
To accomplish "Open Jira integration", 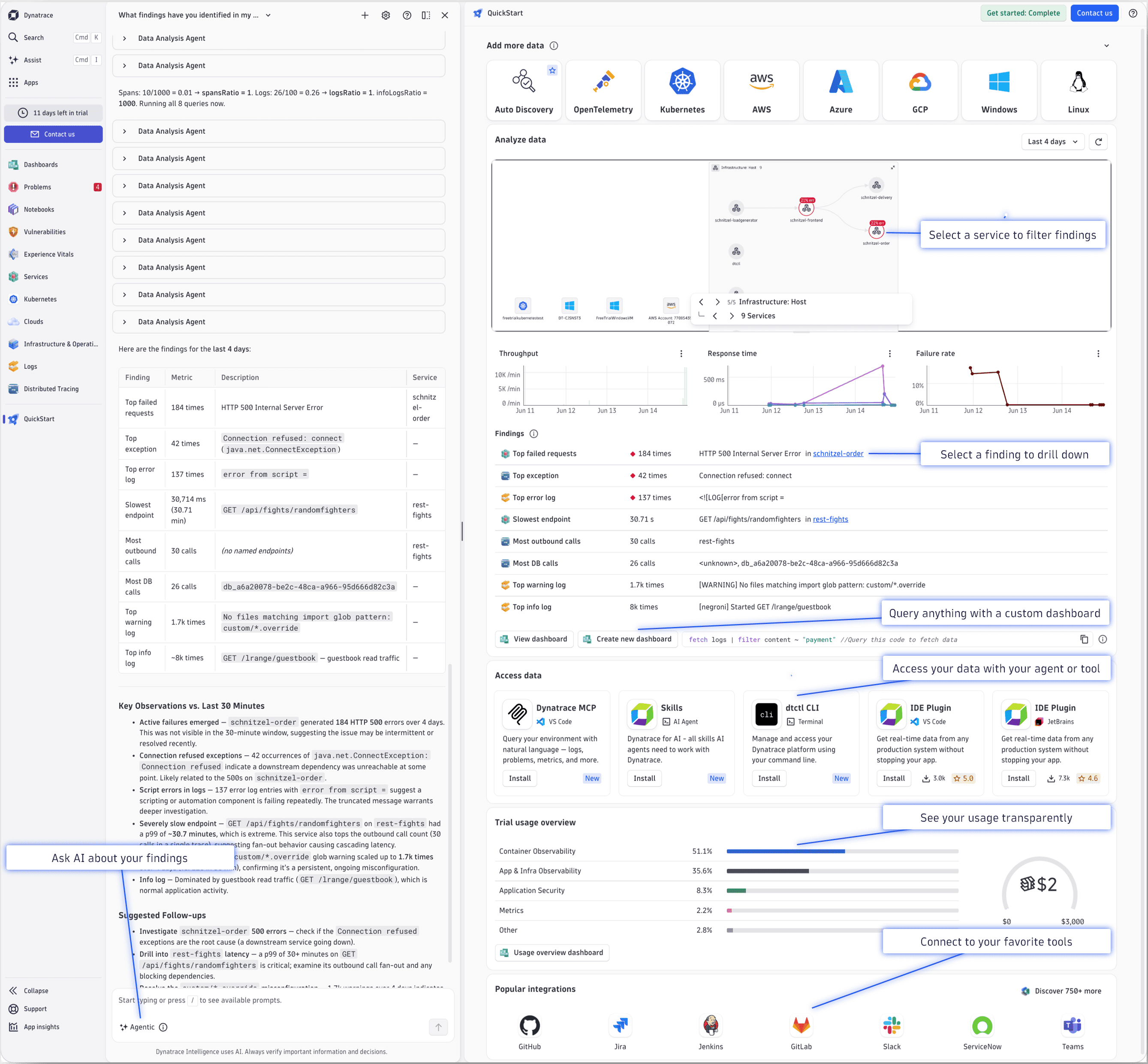I will pyautogui.click(x=620, y=1032).
